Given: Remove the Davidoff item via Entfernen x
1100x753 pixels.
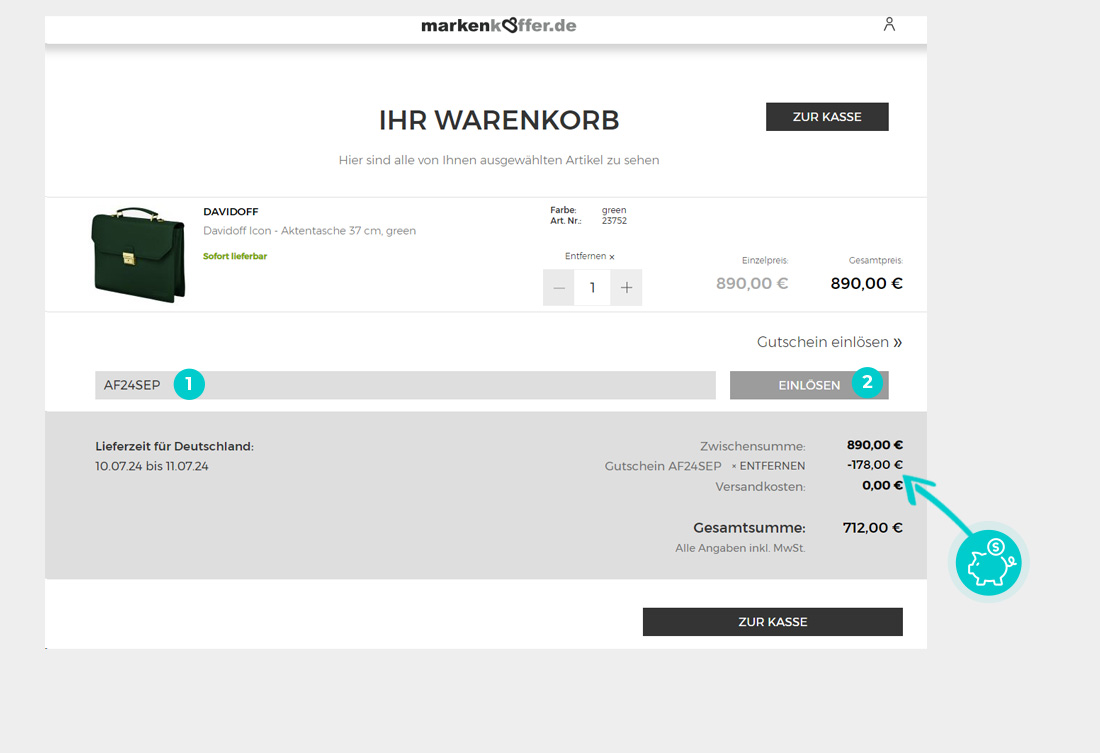Looking at the screenshot, I should tap(589, 256).
